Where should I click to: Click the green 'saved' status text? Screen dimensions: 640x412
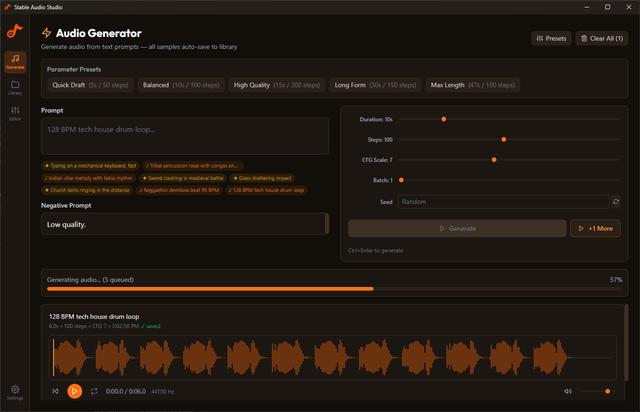coord(151,326)
